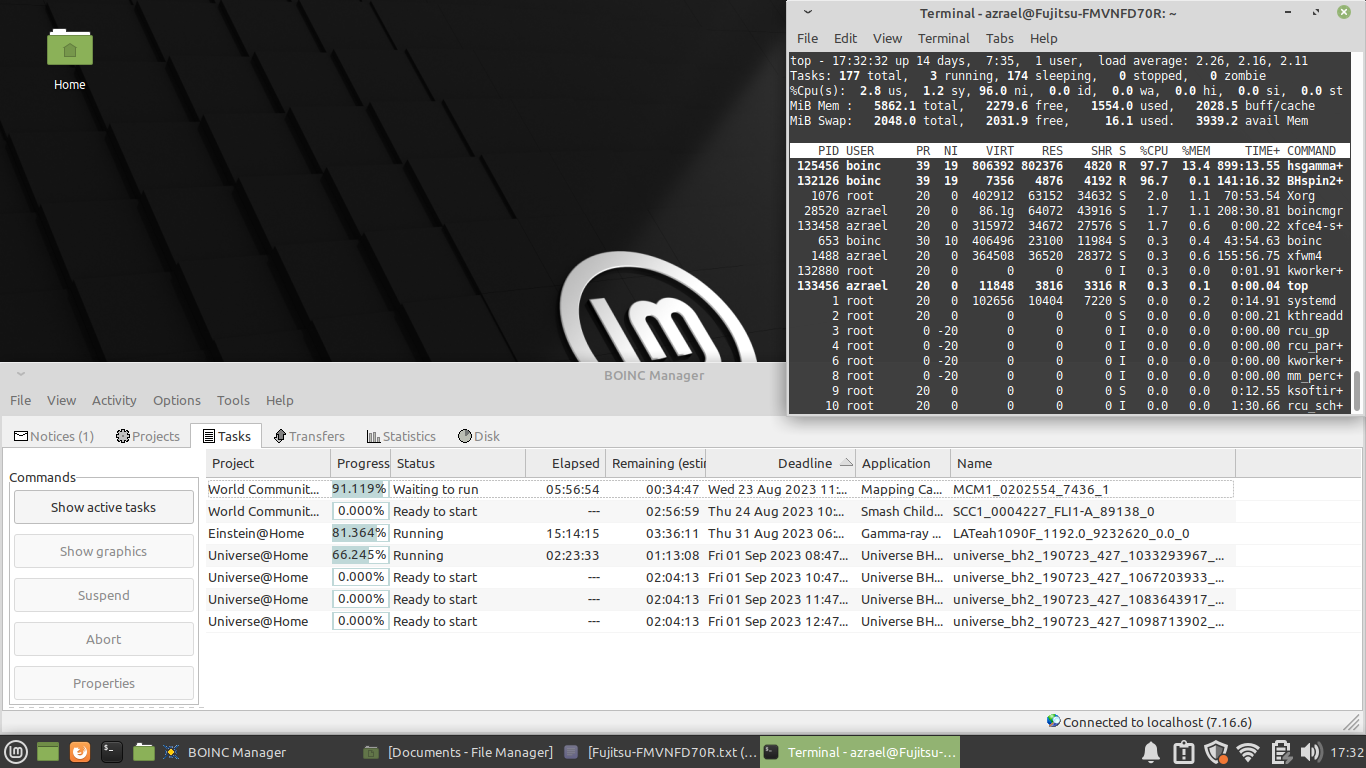Open BOINC Manager Help menu
Image resolution: width=1366 pixels, height=768 pixels.
pyautogui.click(x=280, y=400)
